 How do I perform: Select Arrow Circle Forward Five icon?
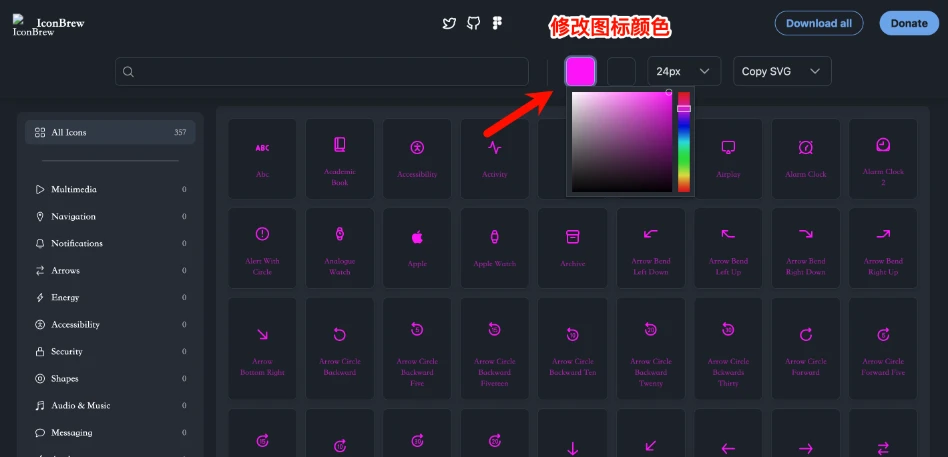[x=883, y=348]
